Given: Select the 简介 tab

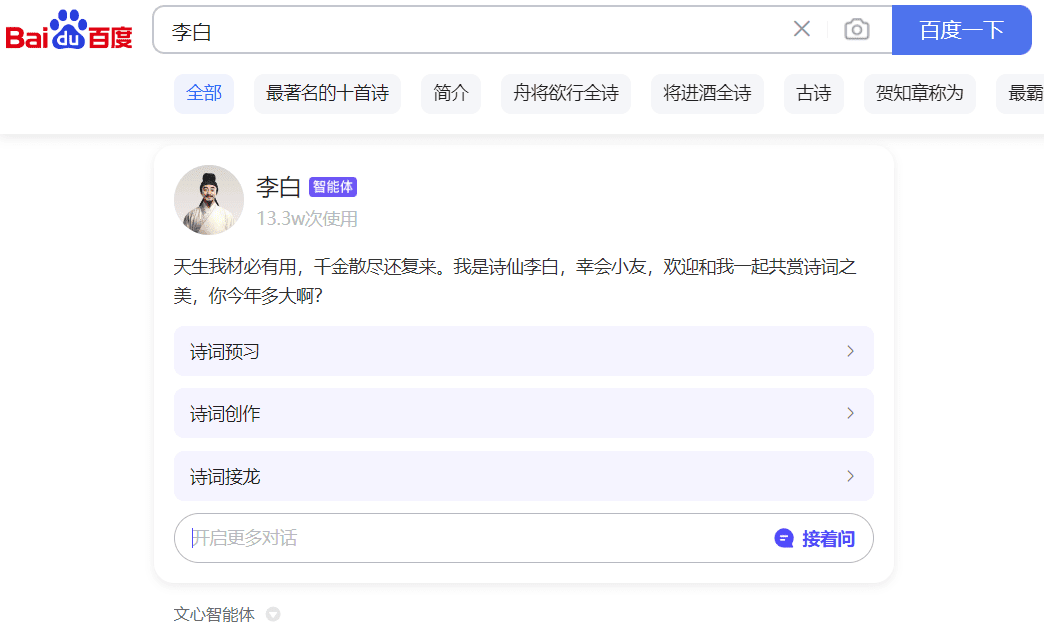Looking at the screenshot, I should [x=451, y=93].
